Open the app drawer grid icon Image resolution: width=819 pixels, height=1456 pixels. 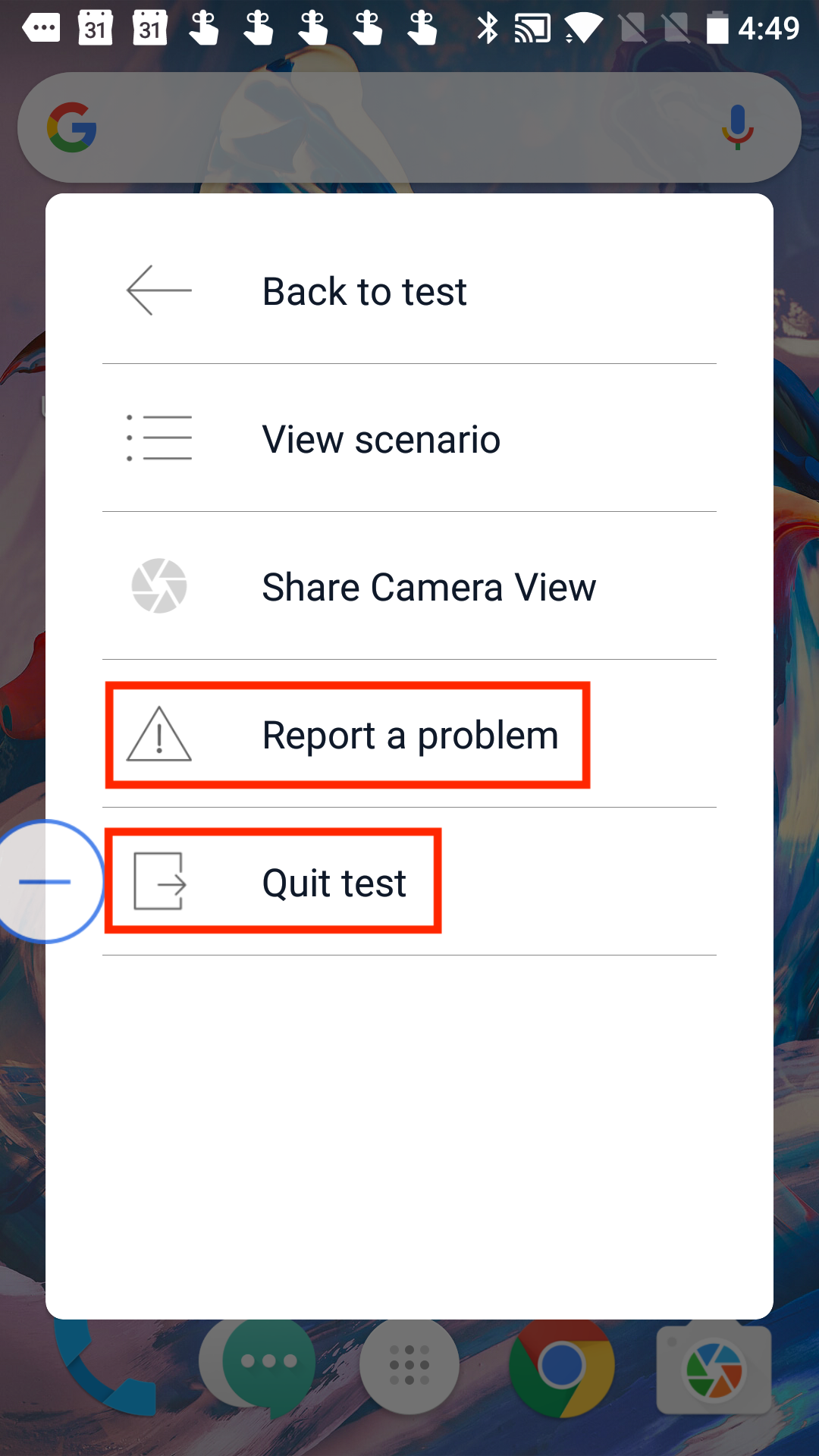pos(409,1365)
